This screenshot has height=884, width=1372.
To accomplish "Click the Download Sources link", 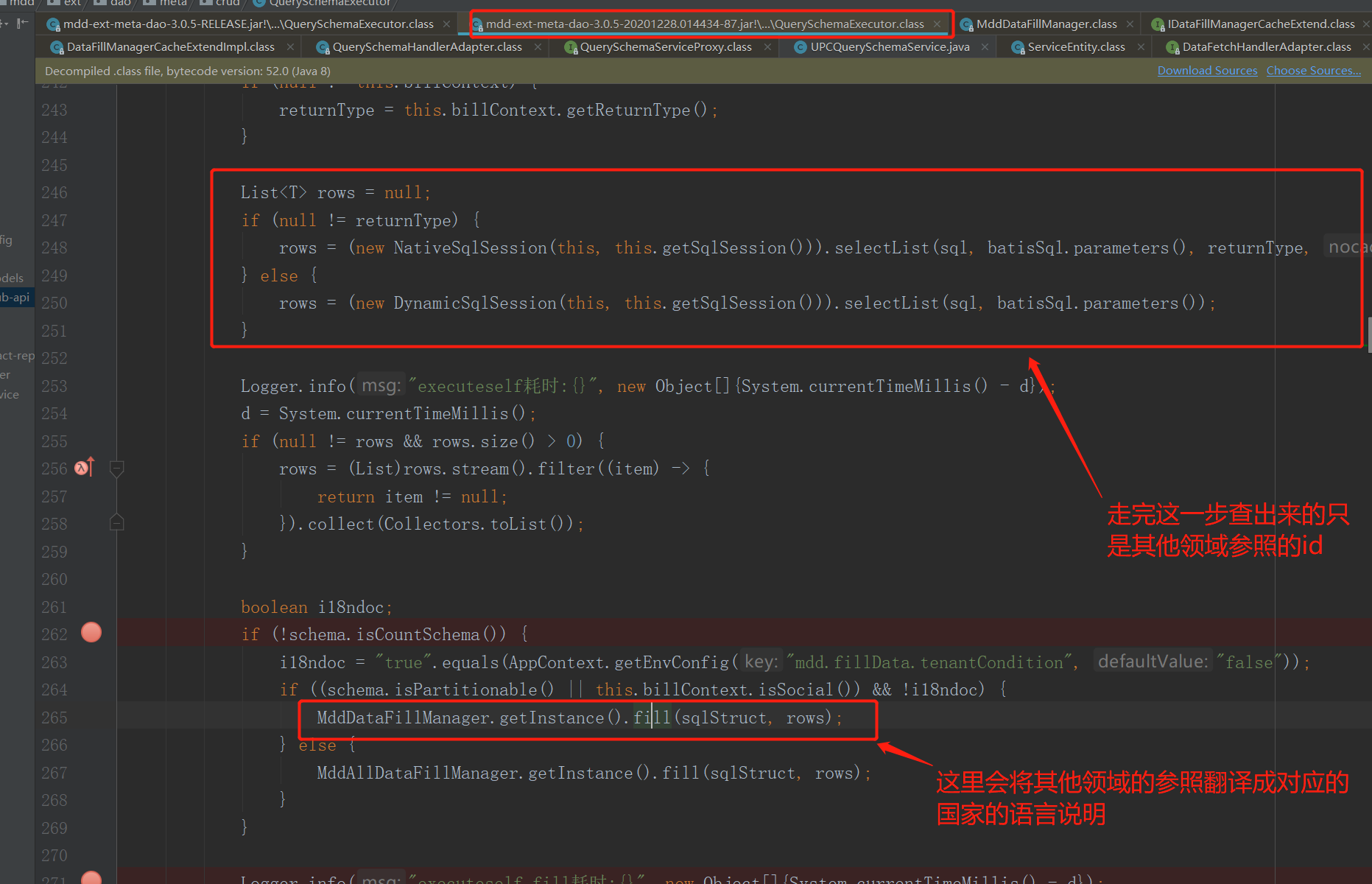I will [x=1207, y=71].
